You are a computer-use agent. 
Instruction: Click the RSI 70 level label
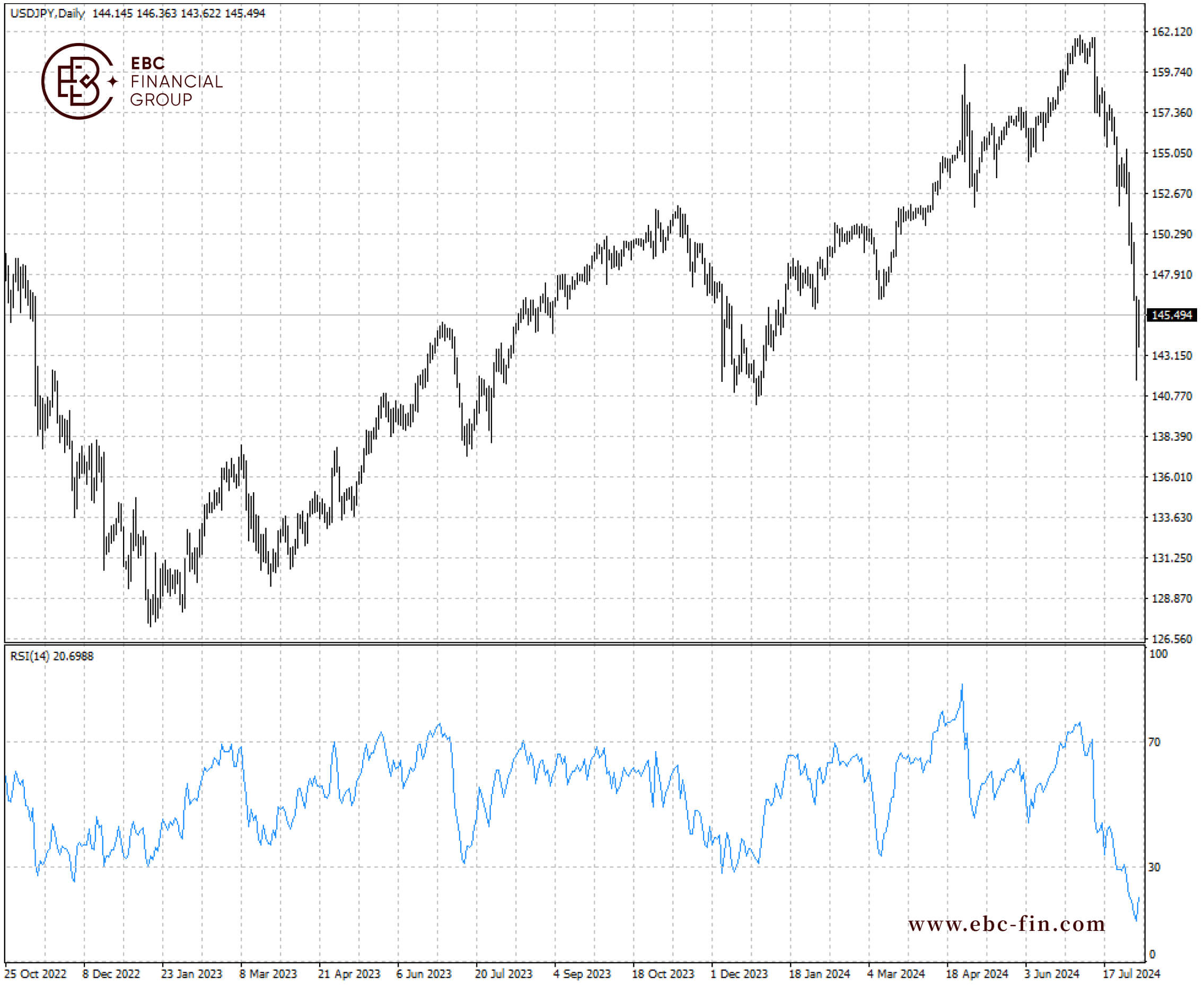click(x=1154, y=742)
